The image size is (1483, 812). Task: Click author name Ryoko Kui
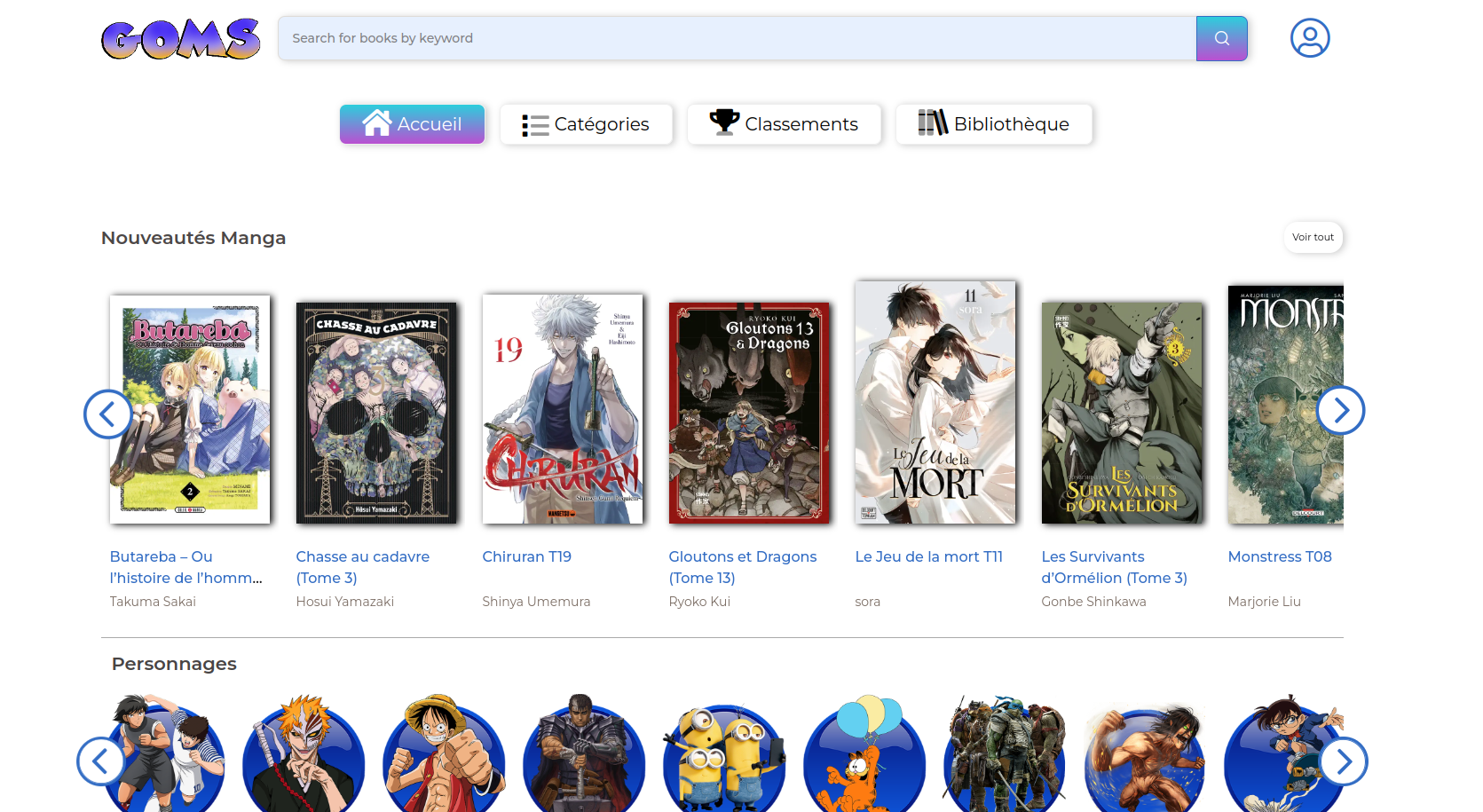tap(699, 602)
